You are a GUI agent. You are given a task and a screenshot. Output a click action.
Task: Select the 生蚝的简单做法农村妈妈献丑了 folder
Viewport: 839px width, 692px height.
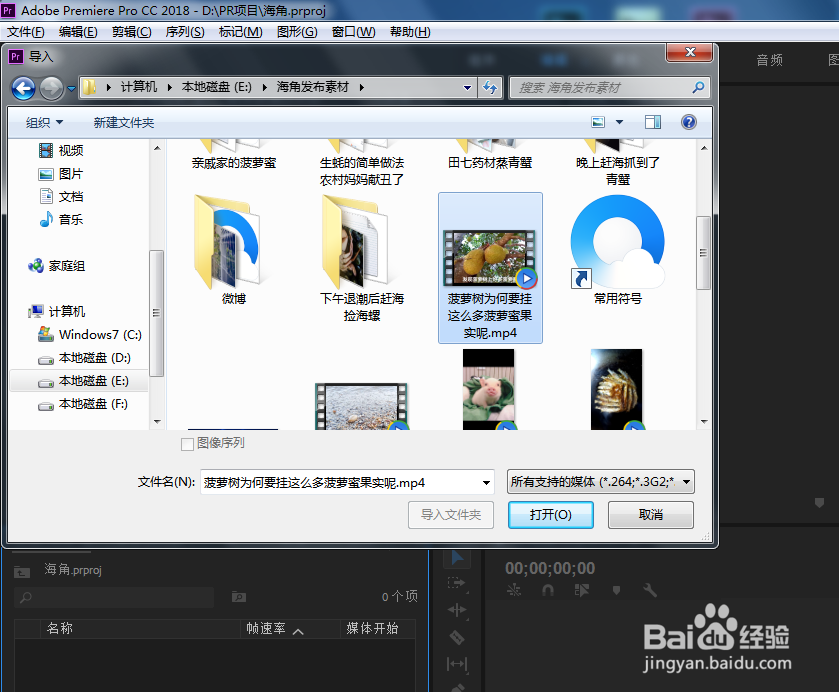pos(362,163)
